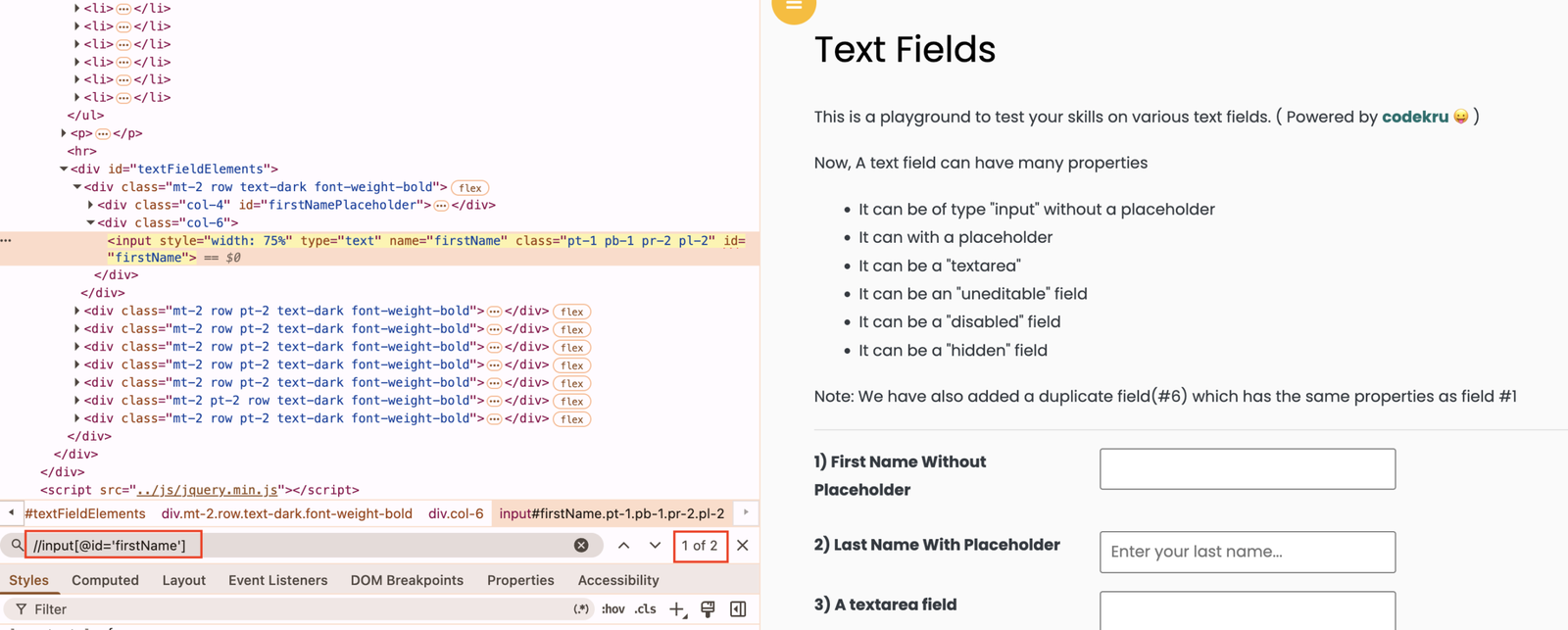Click flex badge on "mt-2 pt-2 row" div
The height and width of the screenshot is (630, 1568).
click(572, 402)
